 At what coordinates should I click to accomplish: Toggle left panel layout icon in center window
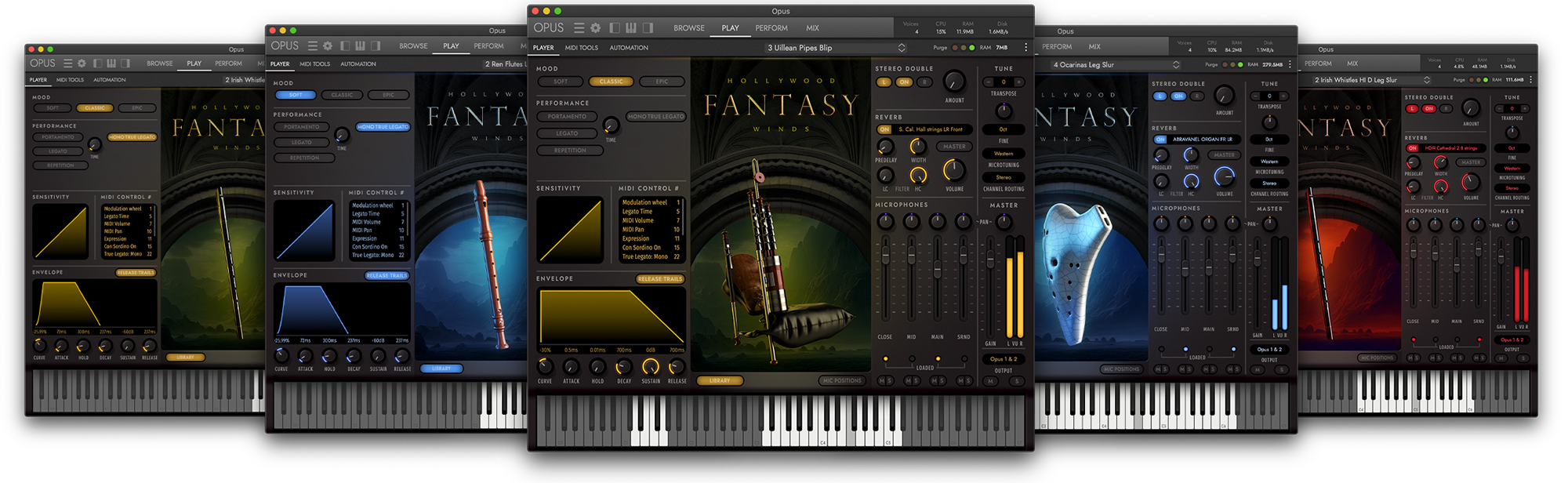pos(615,28)
